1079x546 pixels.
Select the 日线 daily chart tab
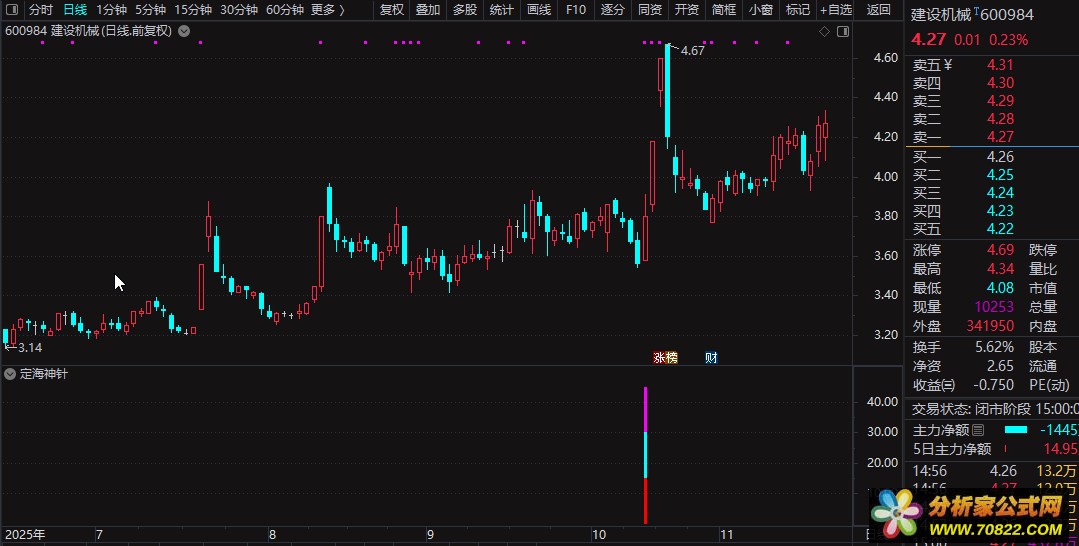coord(75,10)
